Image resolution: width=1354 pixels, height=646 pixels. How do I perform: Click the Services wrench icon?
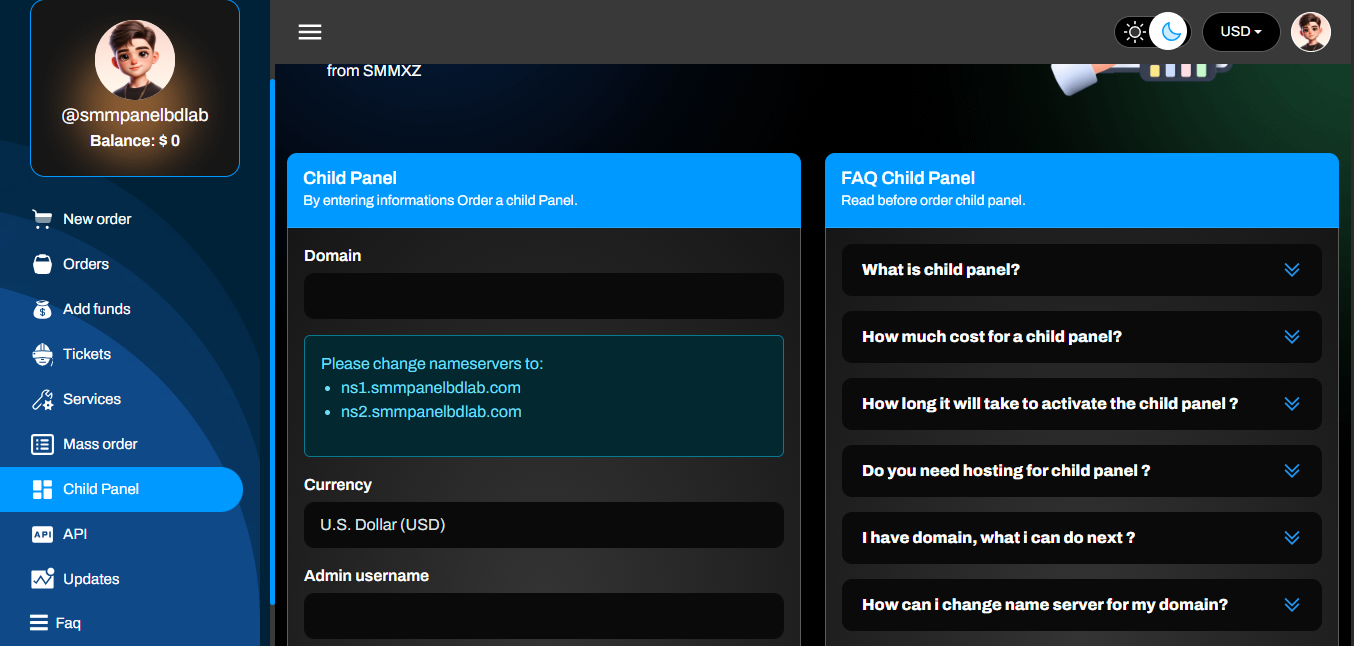[42, 399]
